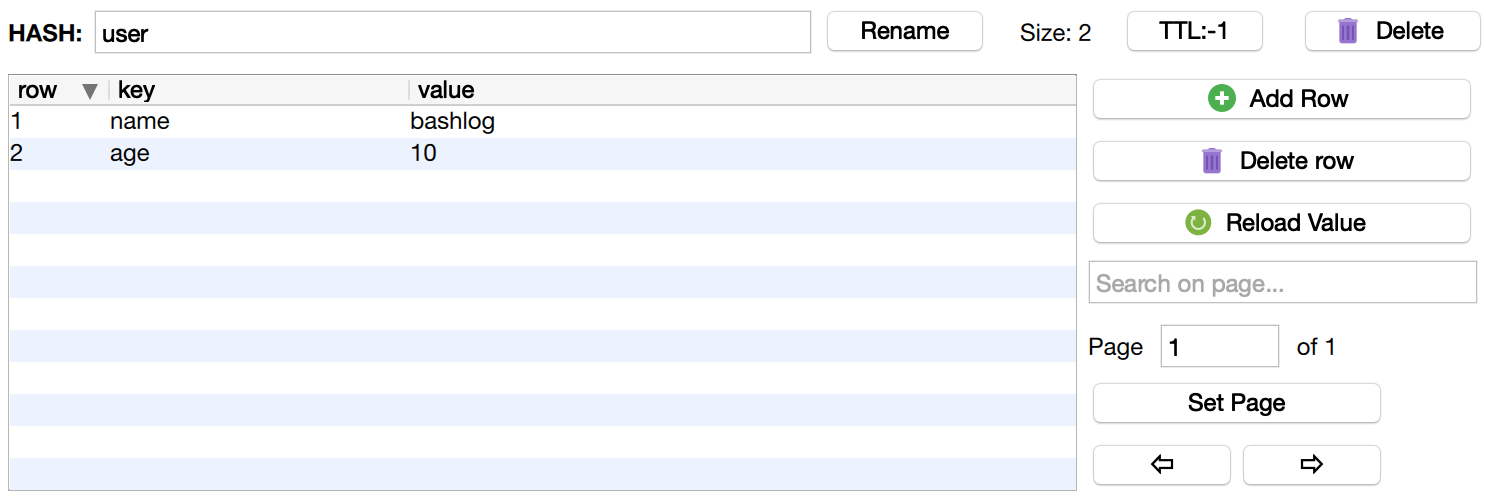Screen dimensions: 1486x496
Task: Click the bashlog value cell
Action: click(452, 122)
